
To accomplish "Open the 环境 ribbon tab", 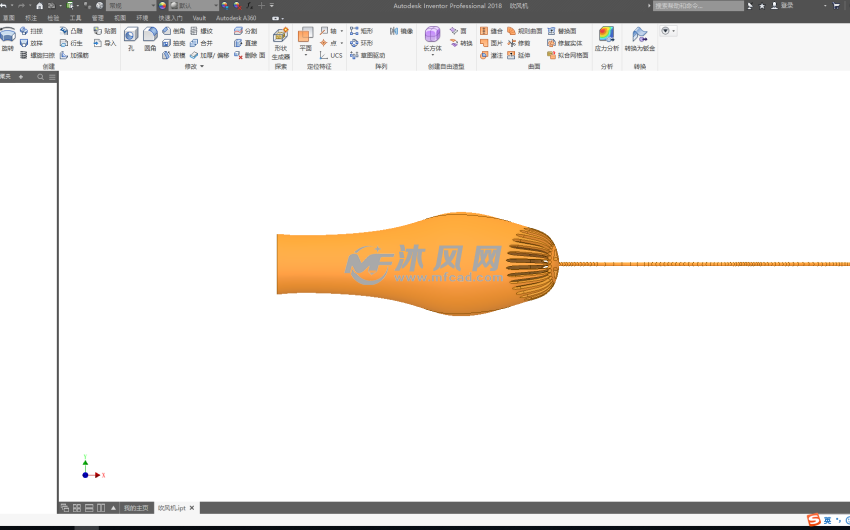I will [142, 18].
